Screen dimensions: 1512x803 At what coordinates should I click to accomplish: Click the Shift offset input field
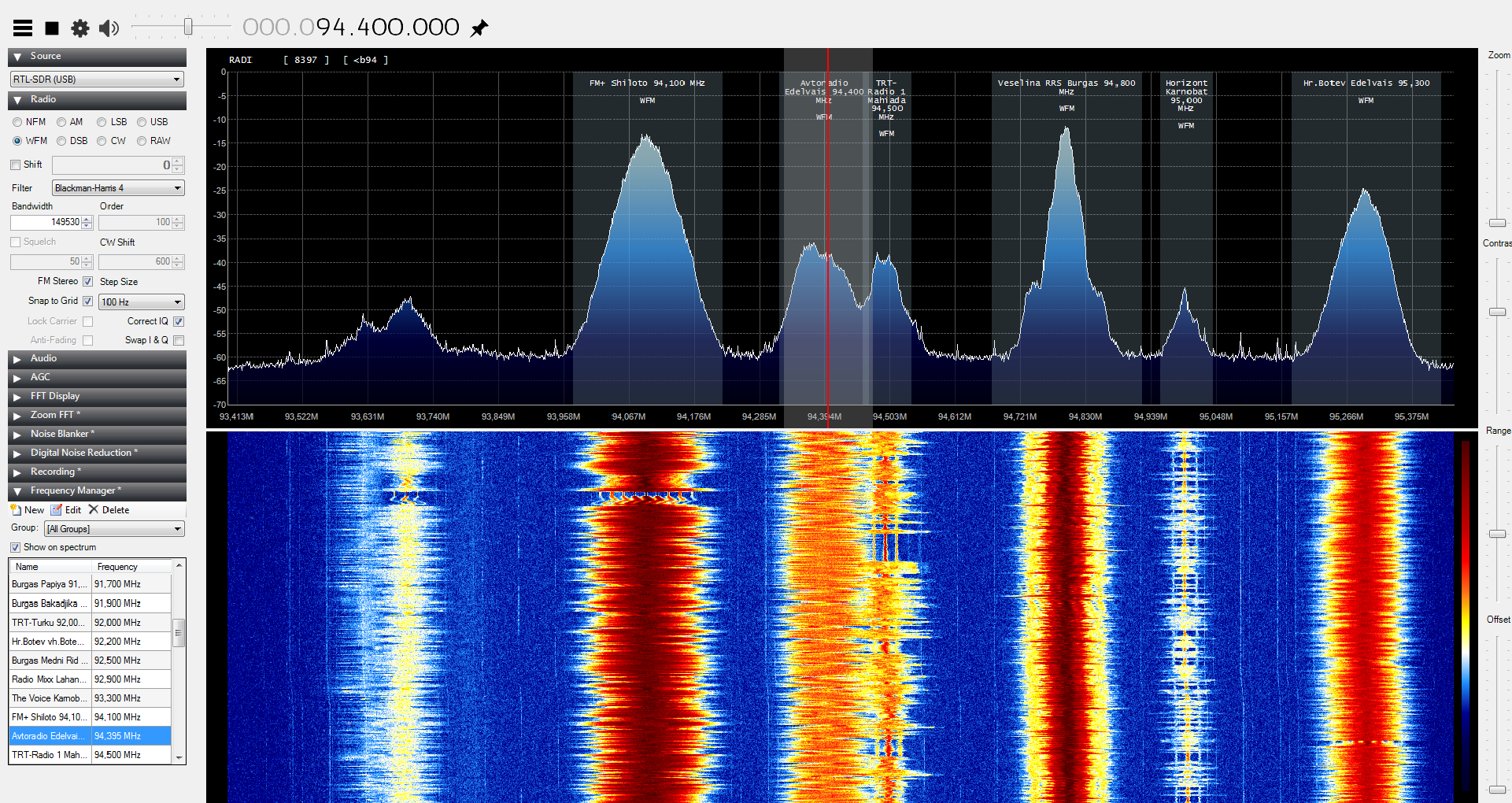click(x=112, y=165)
